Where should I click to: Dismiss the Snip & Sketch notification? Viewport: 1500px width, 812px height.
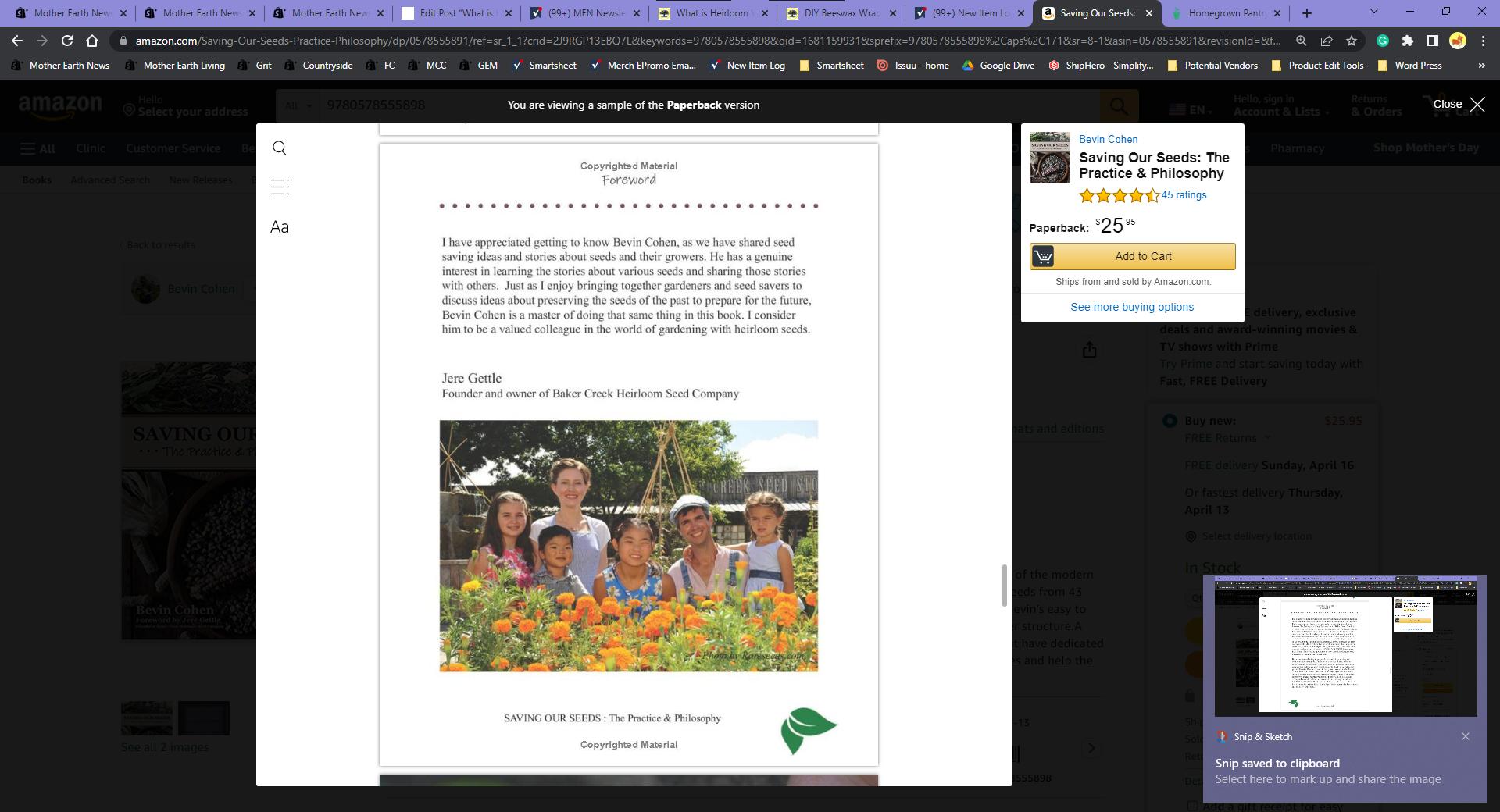tap(1466, 736)
